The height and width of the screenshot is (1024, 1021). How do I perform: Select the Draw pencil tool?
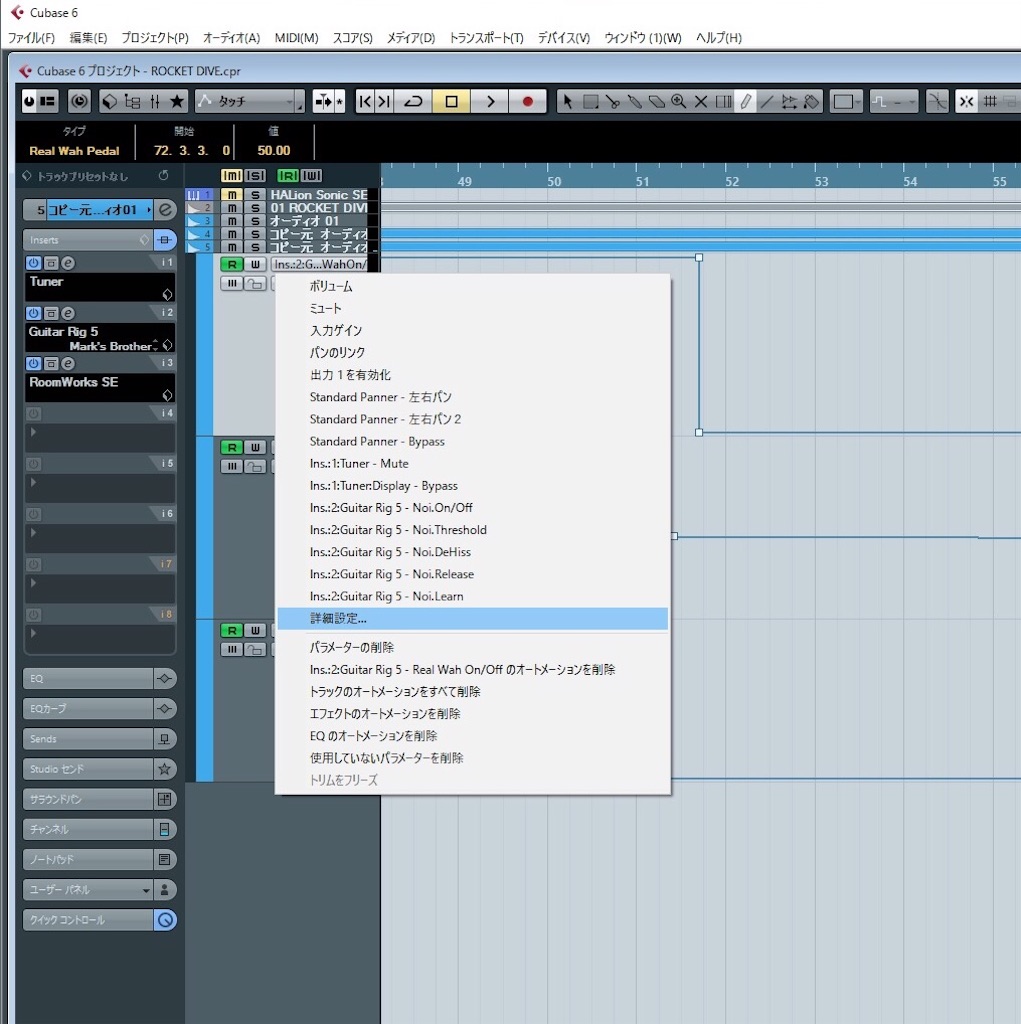(745, 101)
